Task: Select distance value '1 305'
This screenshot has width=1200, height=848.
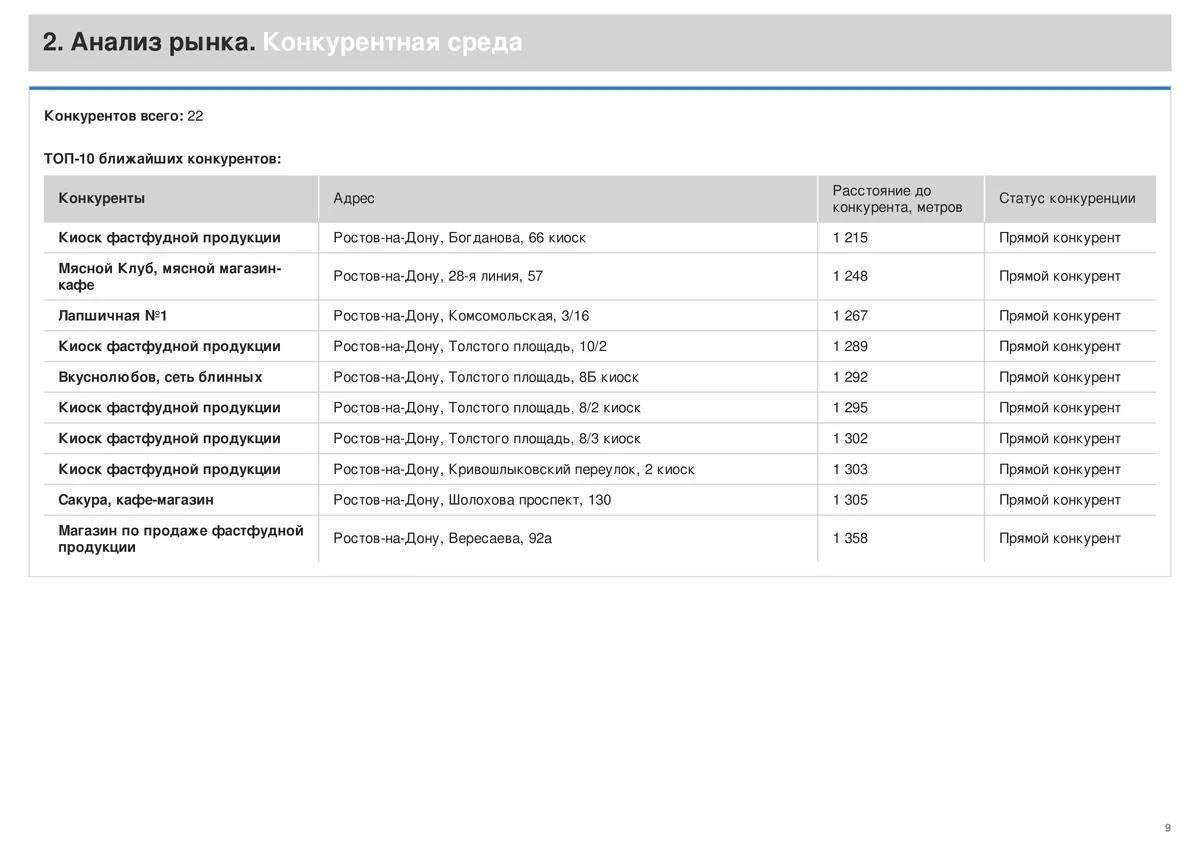Action: coord(850,500)
